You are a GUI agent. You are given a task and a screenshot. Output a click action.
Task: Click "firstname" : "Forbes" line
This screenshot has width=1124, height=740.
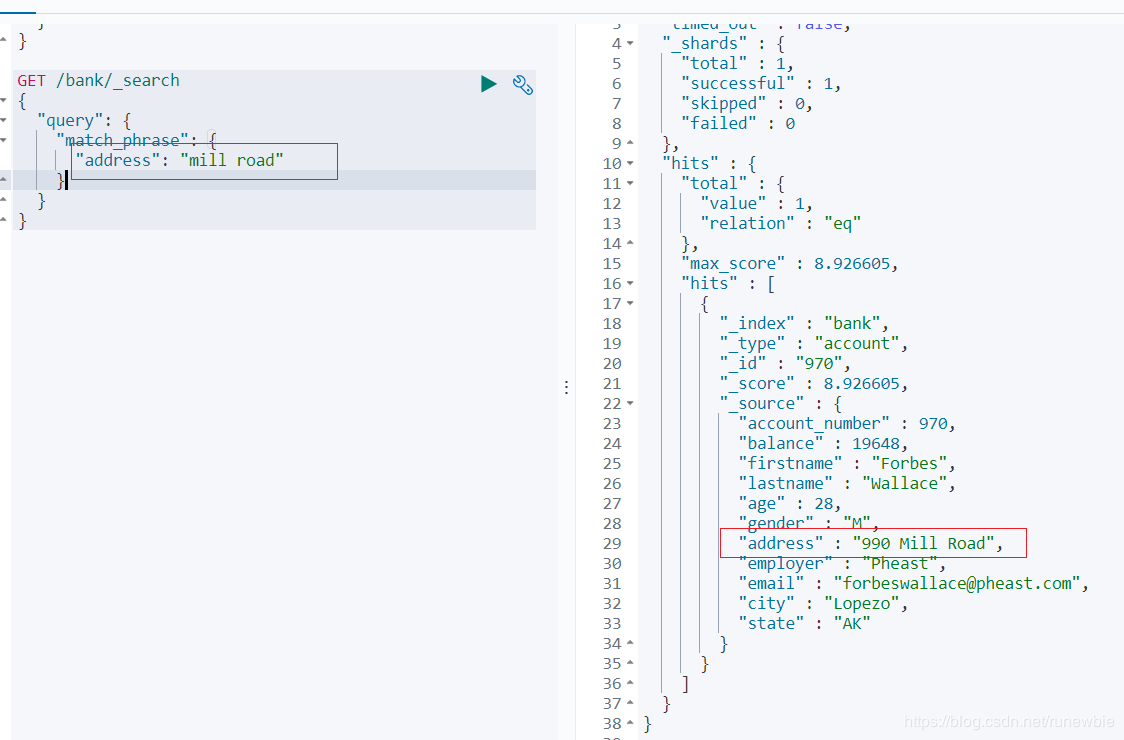pyautogui.click(x=847, y=464)
